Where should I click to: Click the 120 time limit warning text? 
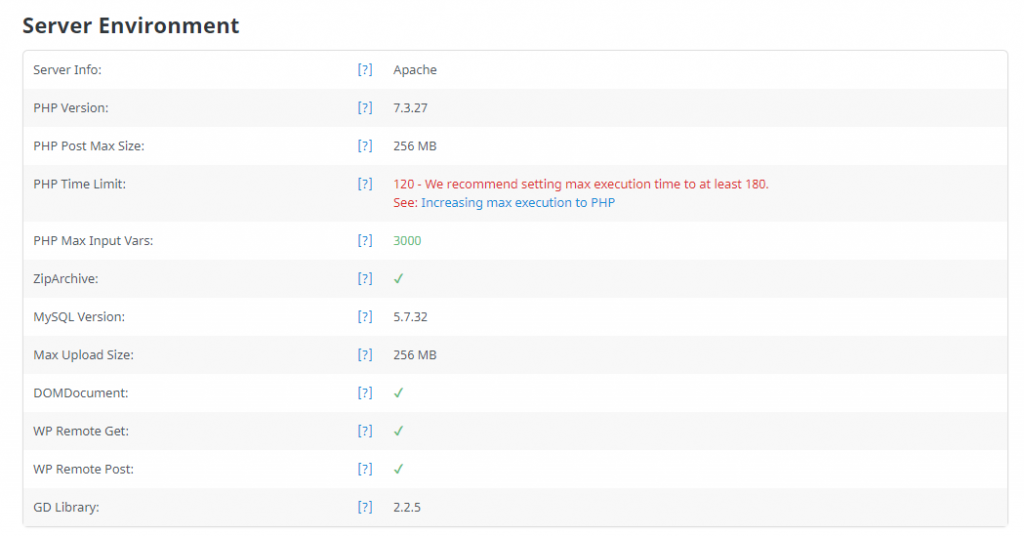click(581, 184)
